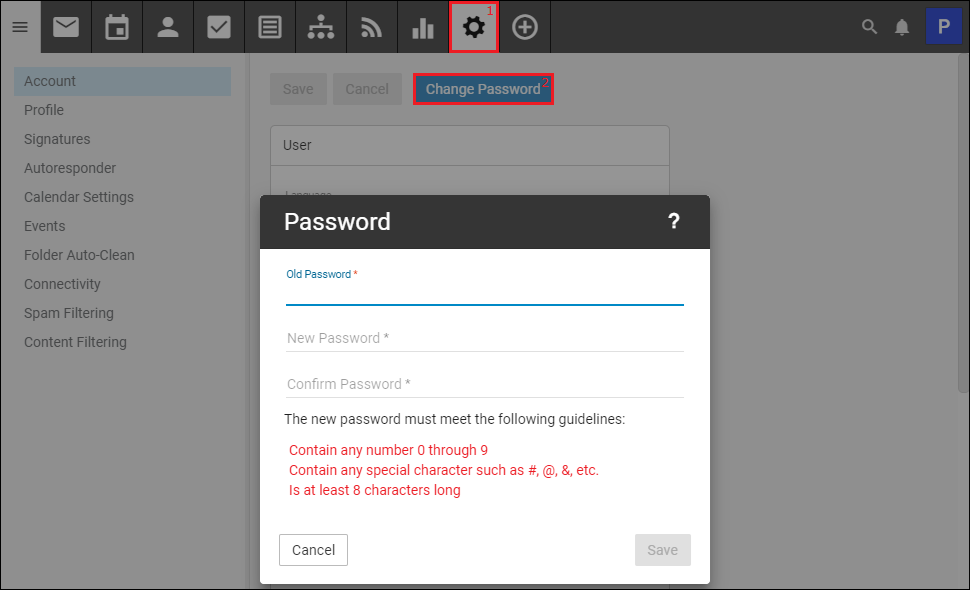The height and width of the screenshot is (590, 970).
Task: Check the Notifications bell icon
Action: [902, 27]
